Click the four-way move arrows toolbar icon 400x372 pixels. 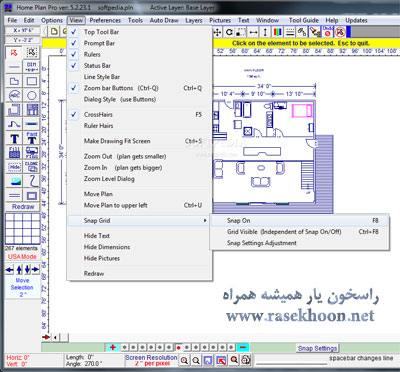tap(217, 32)
